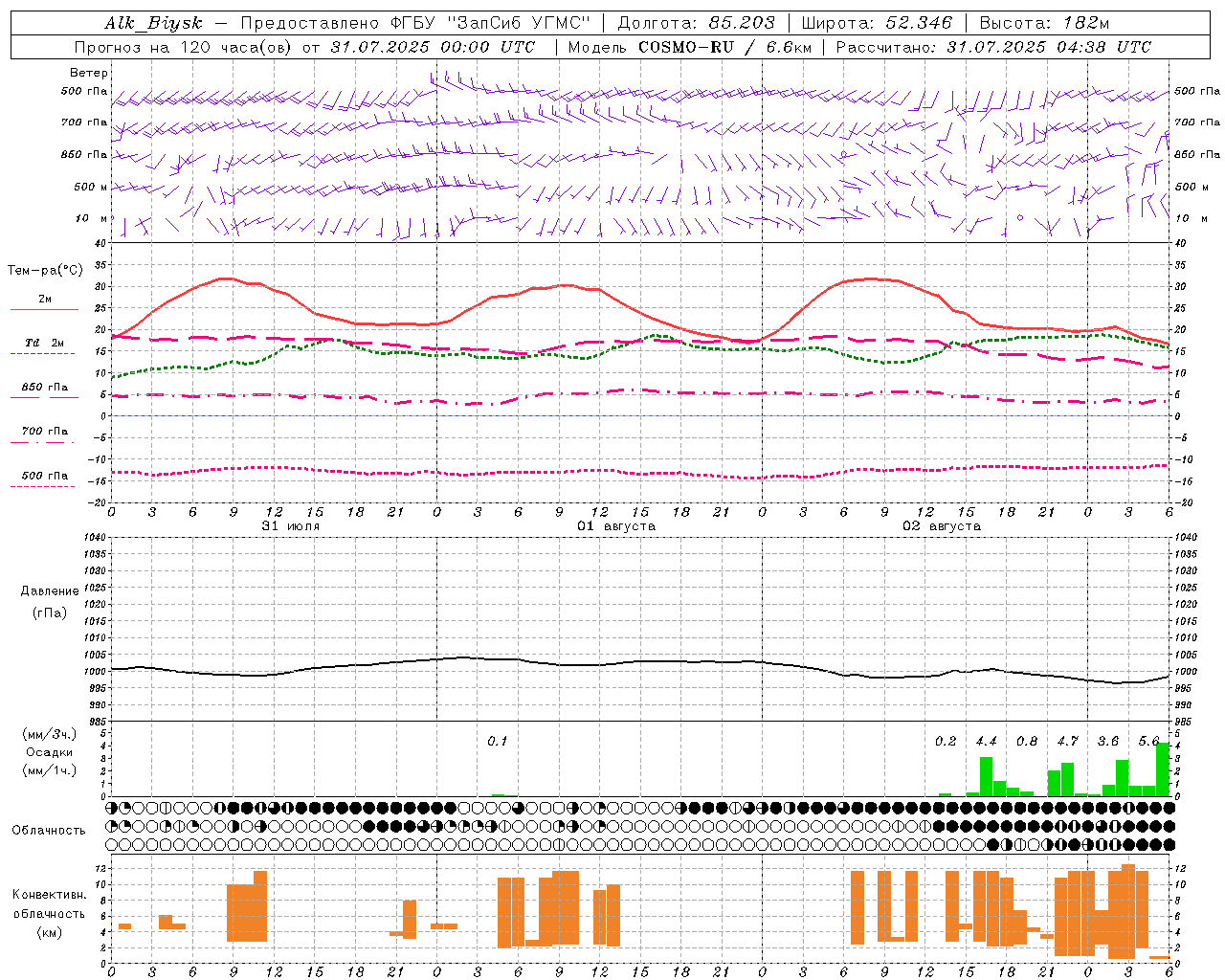The height and width of the screenshot is (980, 1225).
Task: Click the solid red line under the '2м' legend
Action: click(x=44, y=310)
